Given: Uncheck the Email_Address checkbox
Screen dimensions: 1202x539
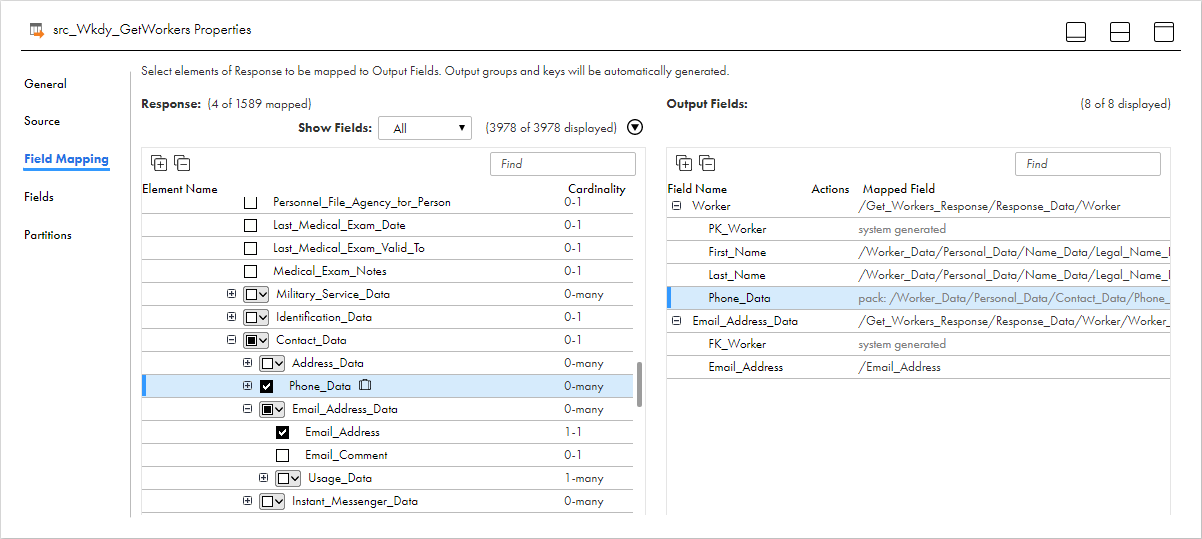Looking at the screenshot, I should (283, 432).
